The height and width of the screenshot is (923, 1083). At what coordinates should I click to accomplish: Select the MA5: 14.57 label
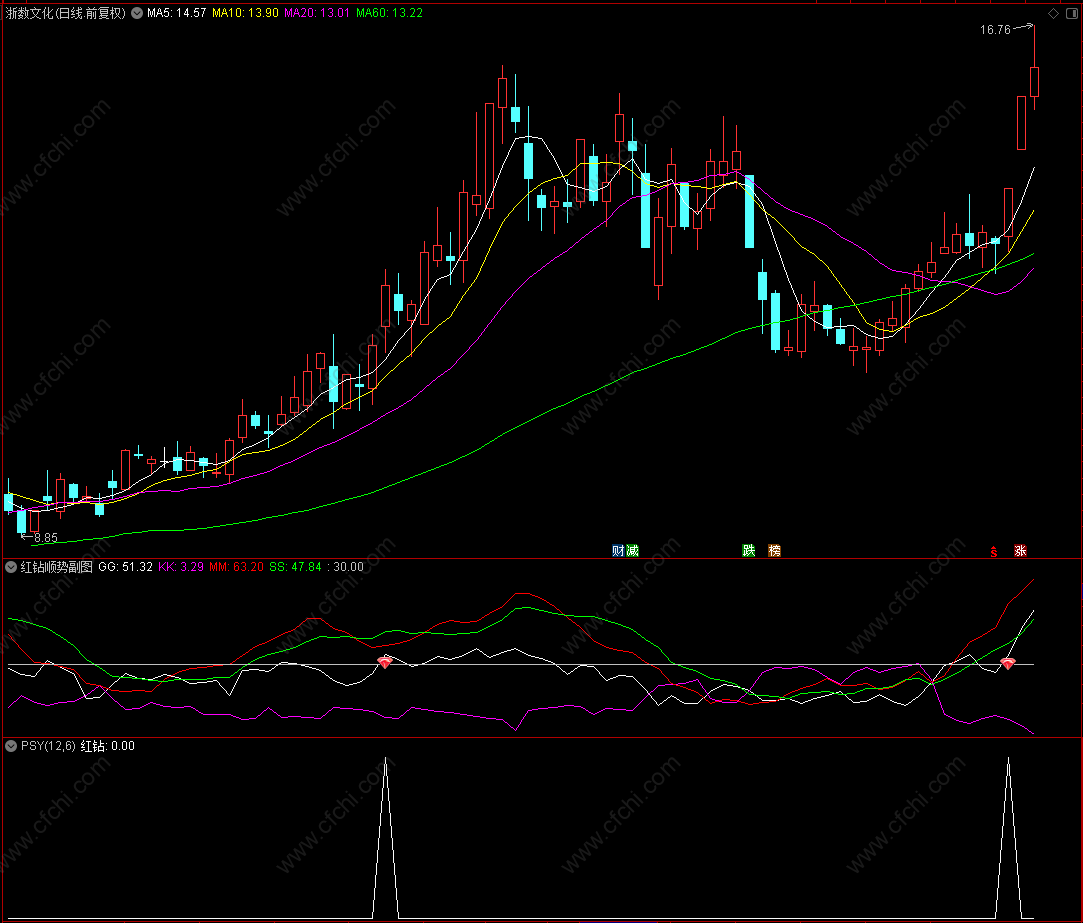(177, 13)
